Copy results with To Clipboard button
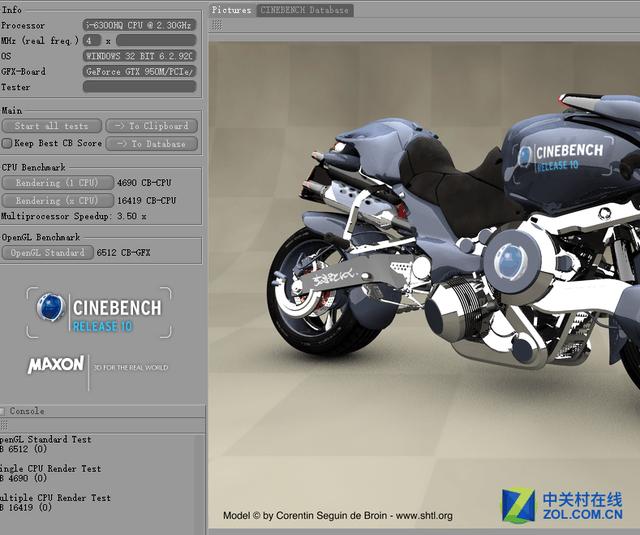This screenshot has height=535, width=640. 152,126
